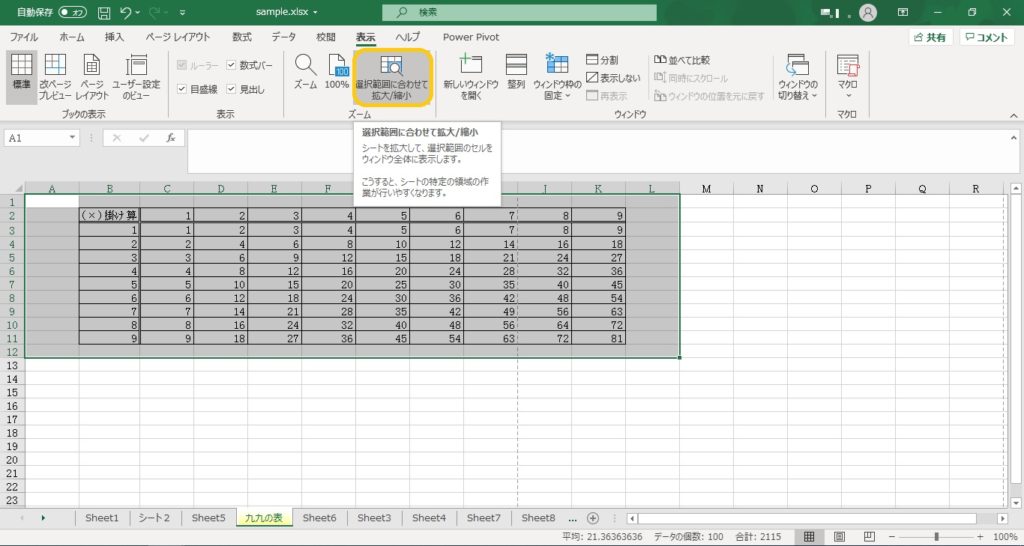Select Page Break Preview (改ページプレビュー) view
The image size is (1024, 546).
click(x=55, y=77)
